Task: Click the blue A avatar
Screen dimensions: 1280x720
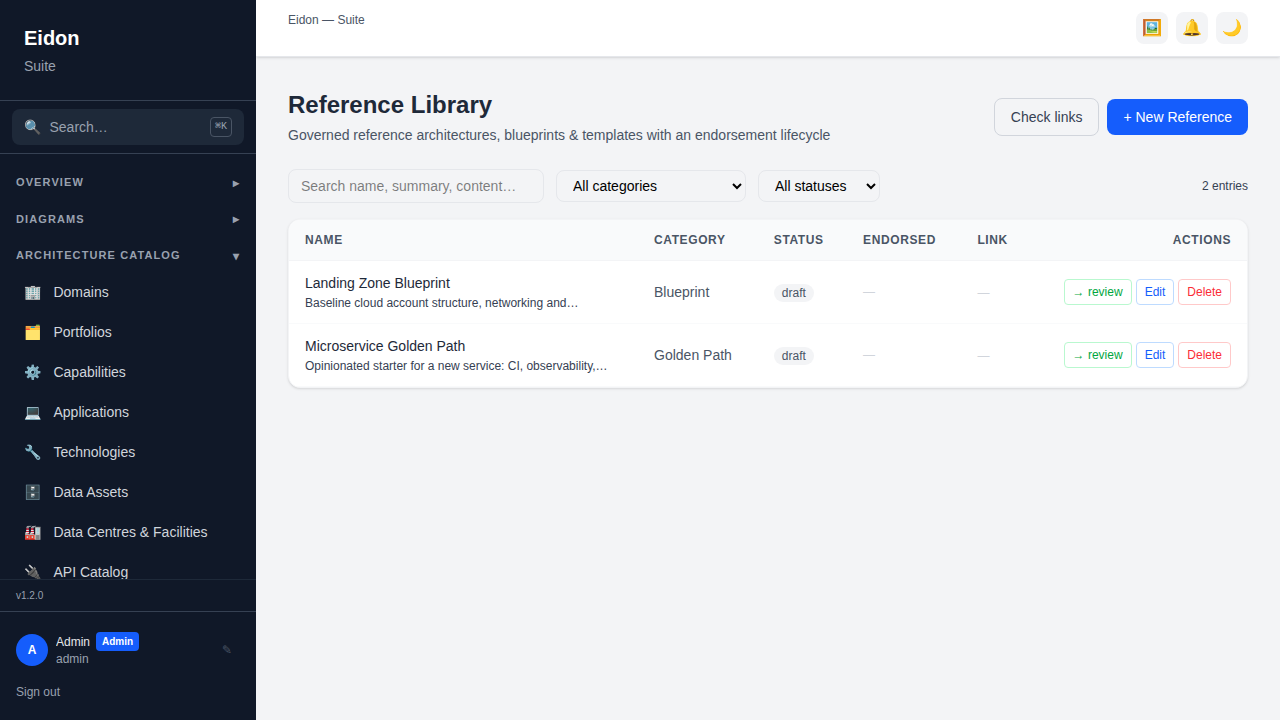Action: [x=32, y=650]
